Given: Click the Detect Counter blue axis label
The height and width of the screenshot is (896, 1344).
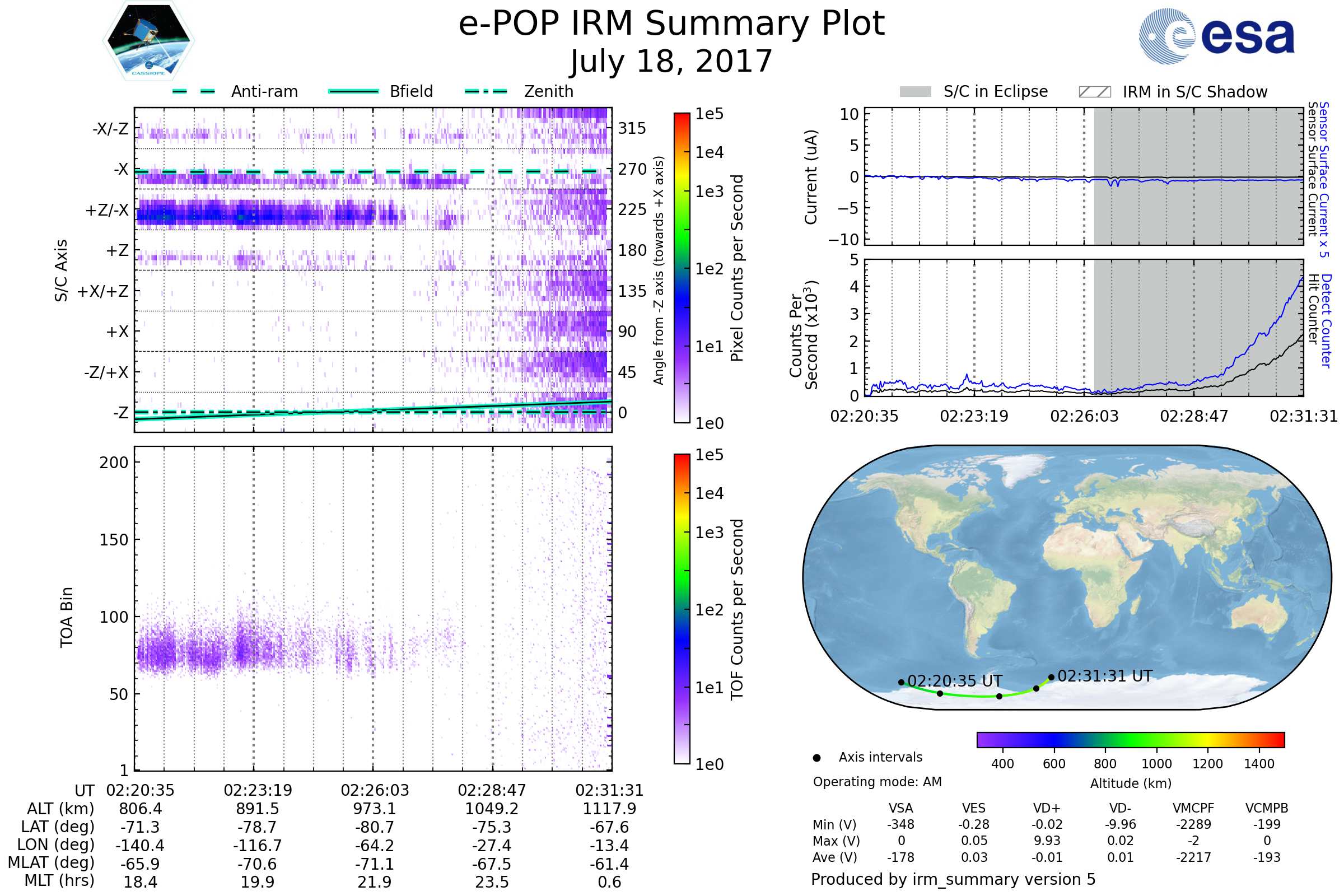Looking at the screenshot, I should (x=1327, y=321).
